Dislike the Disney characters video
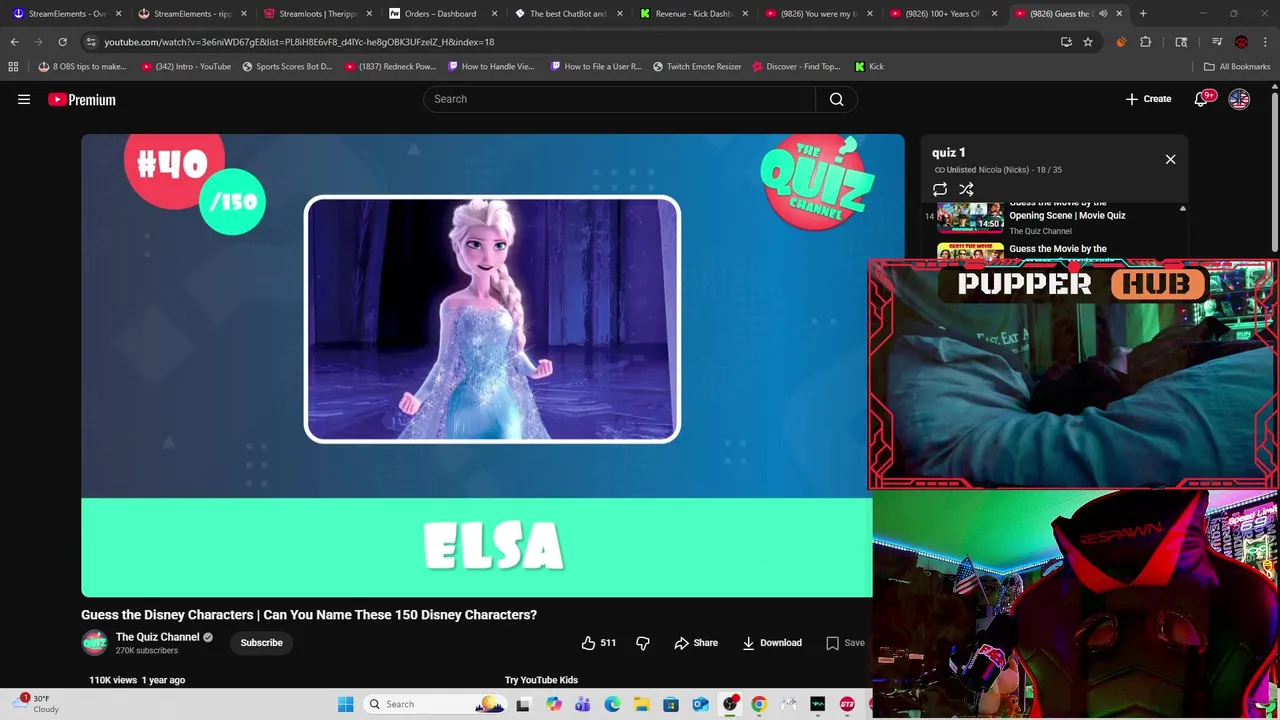This screenshot has width=1280, height=720. coord(643,643)
